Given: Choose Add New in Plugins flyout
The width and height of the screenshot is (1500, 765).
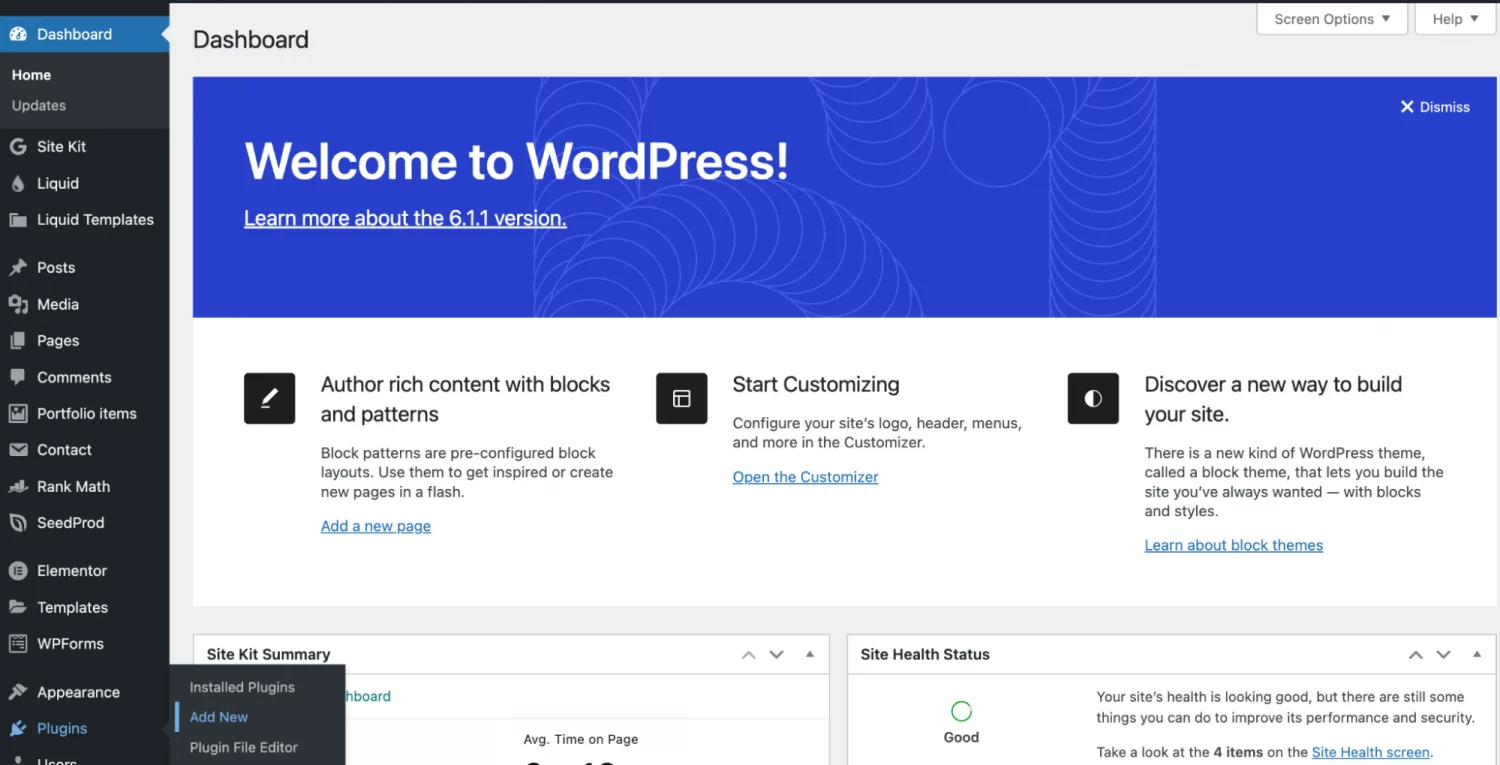Looking at the screenshot, I should [x=219, y=717].
